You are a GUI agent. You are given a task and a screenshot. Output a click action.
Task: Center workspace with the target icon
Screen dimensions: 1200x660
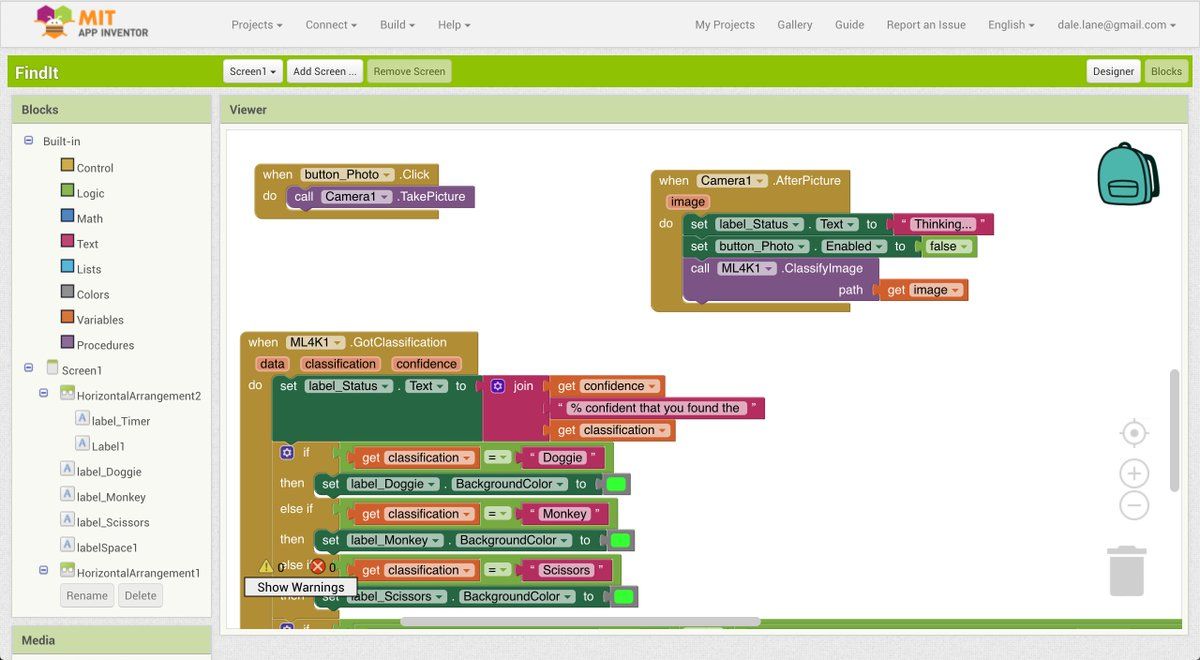click(1134, 433)
